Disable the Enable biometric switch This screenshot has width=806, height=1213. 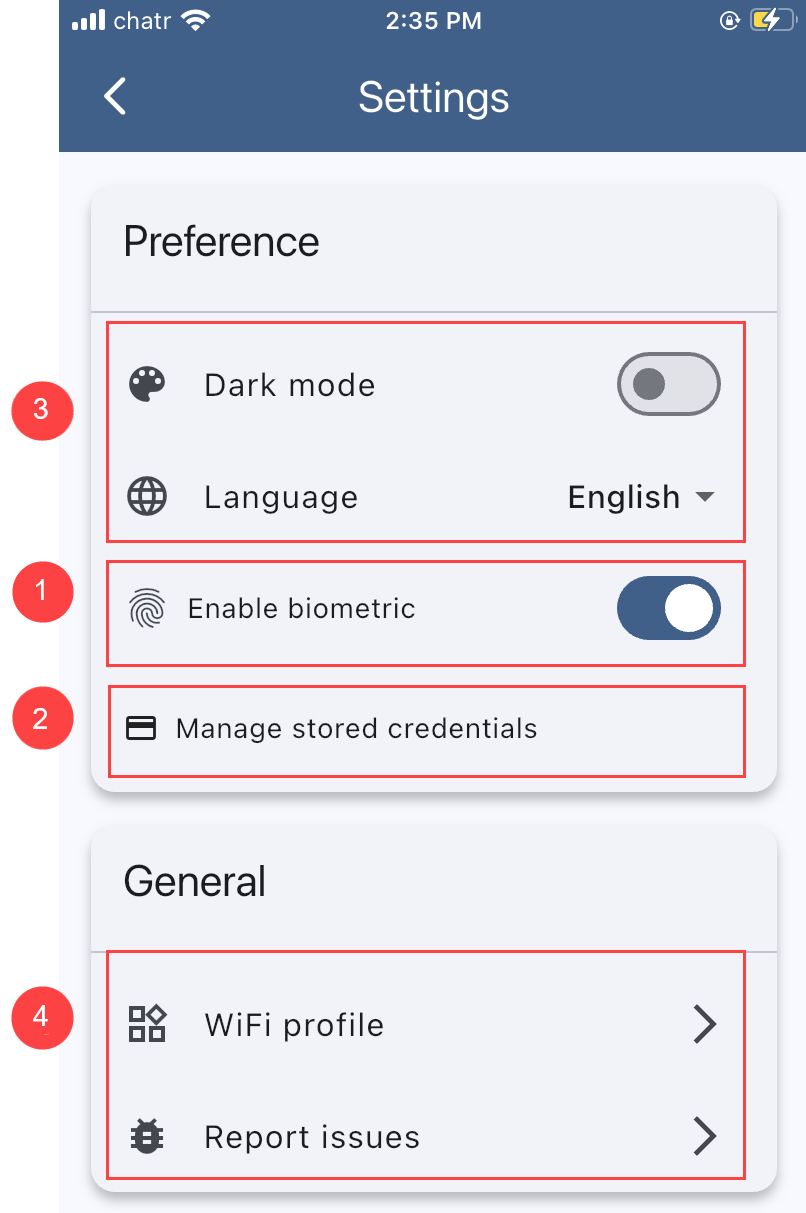click(668, 608)
